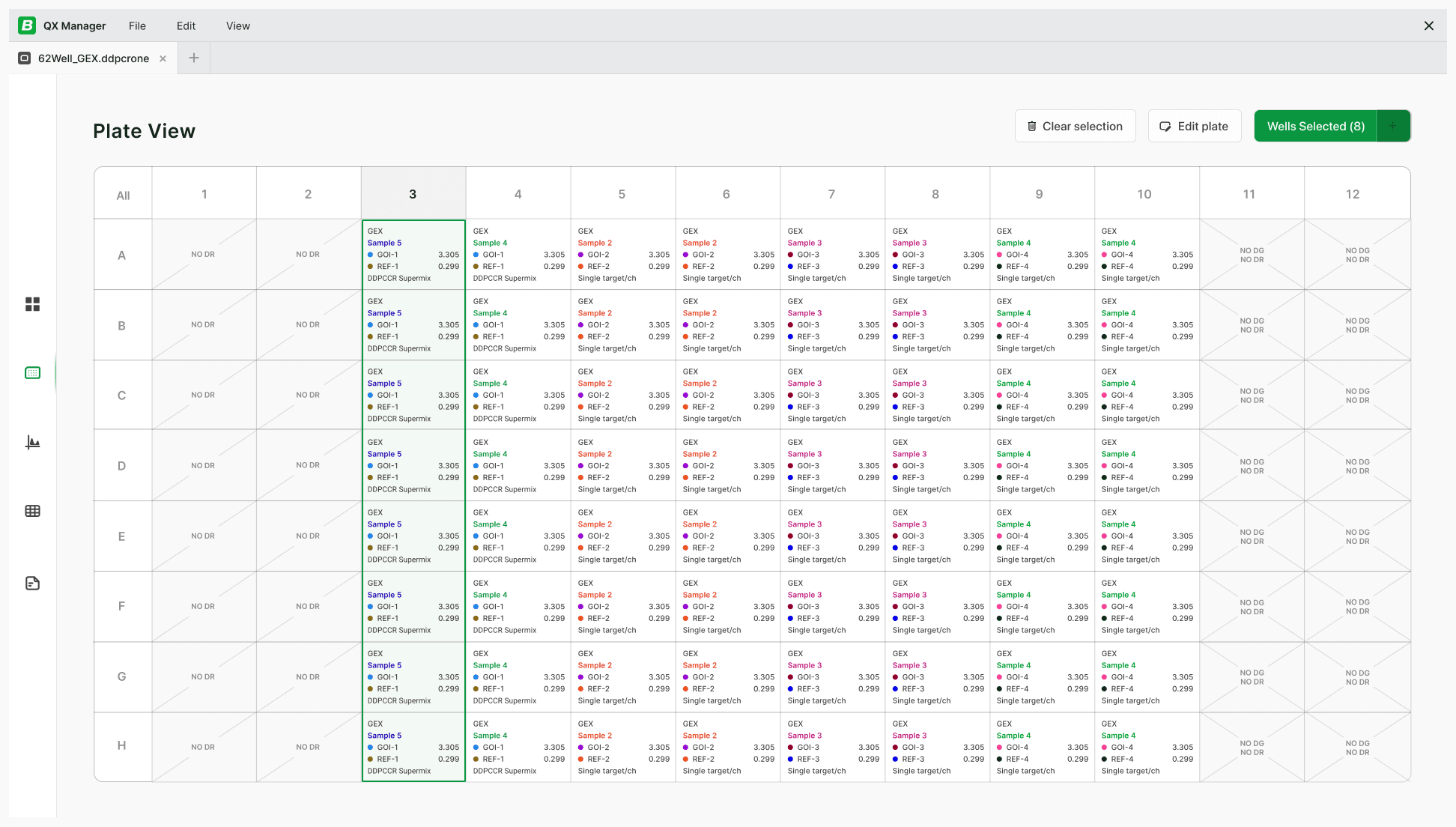Image resolution: width=1456 pixels, height=827 pixels.
Task: Close the 62Well_GEX.ddpcrone tab
Action: (163, 58)
